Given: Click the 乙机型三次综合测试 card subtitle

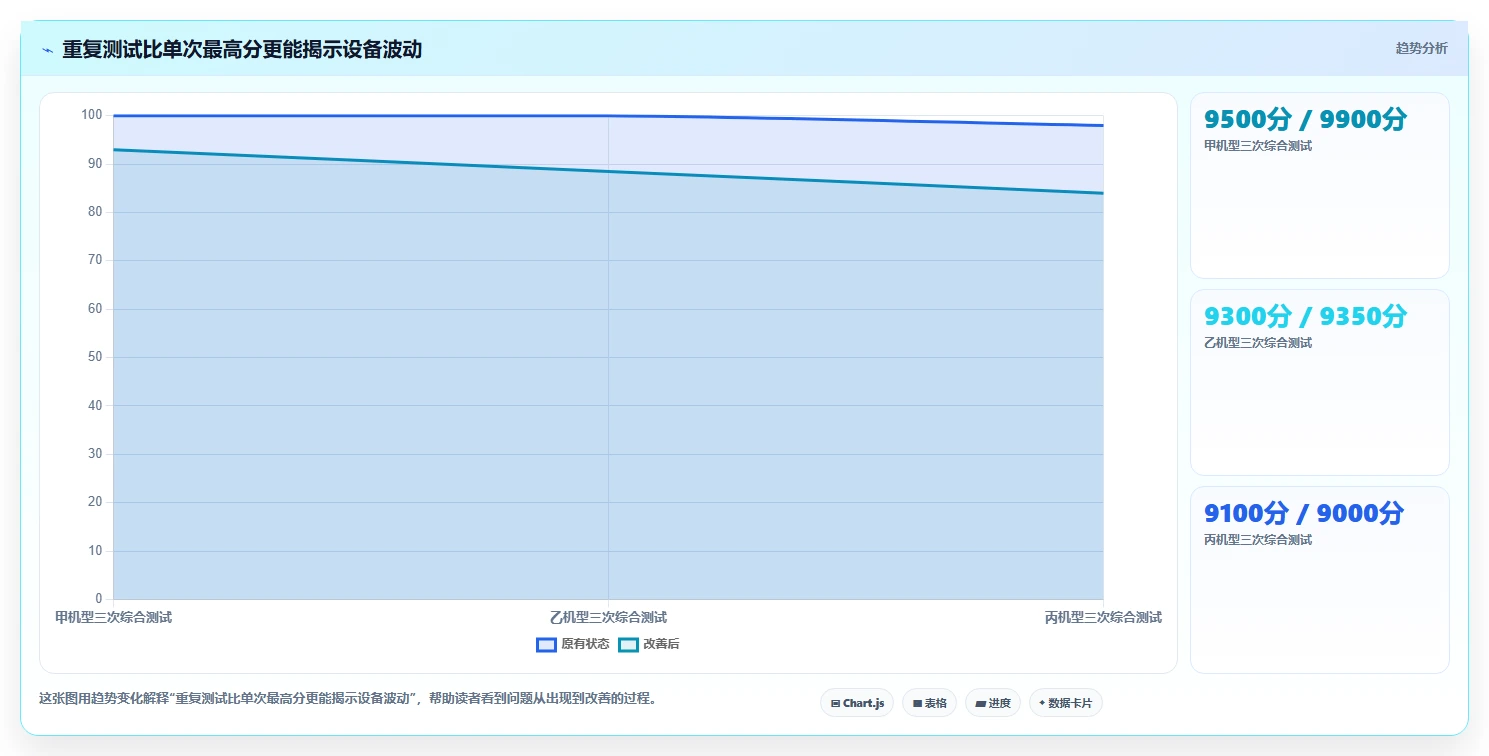Looking at the screenshot, I should tap(1258, 343).
